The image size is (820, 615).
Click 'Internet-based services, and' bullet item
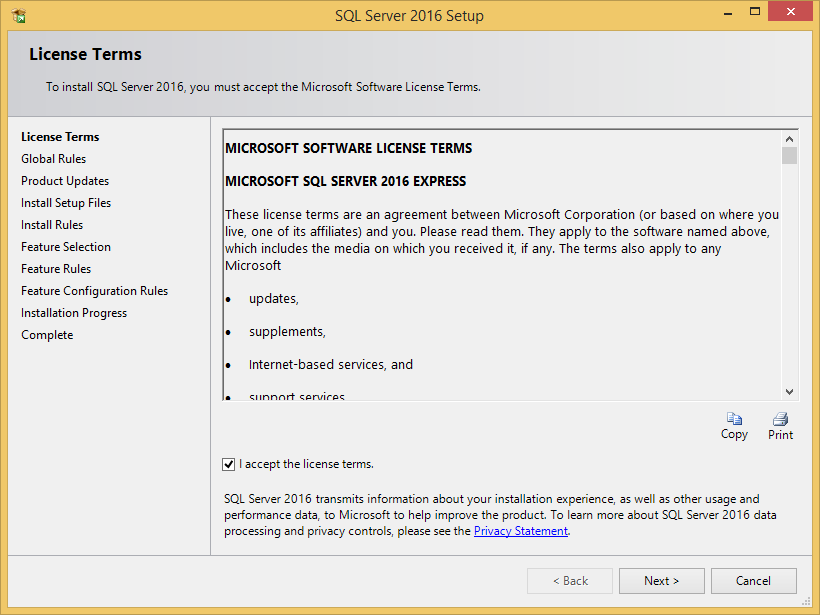(x=331, y=365)
